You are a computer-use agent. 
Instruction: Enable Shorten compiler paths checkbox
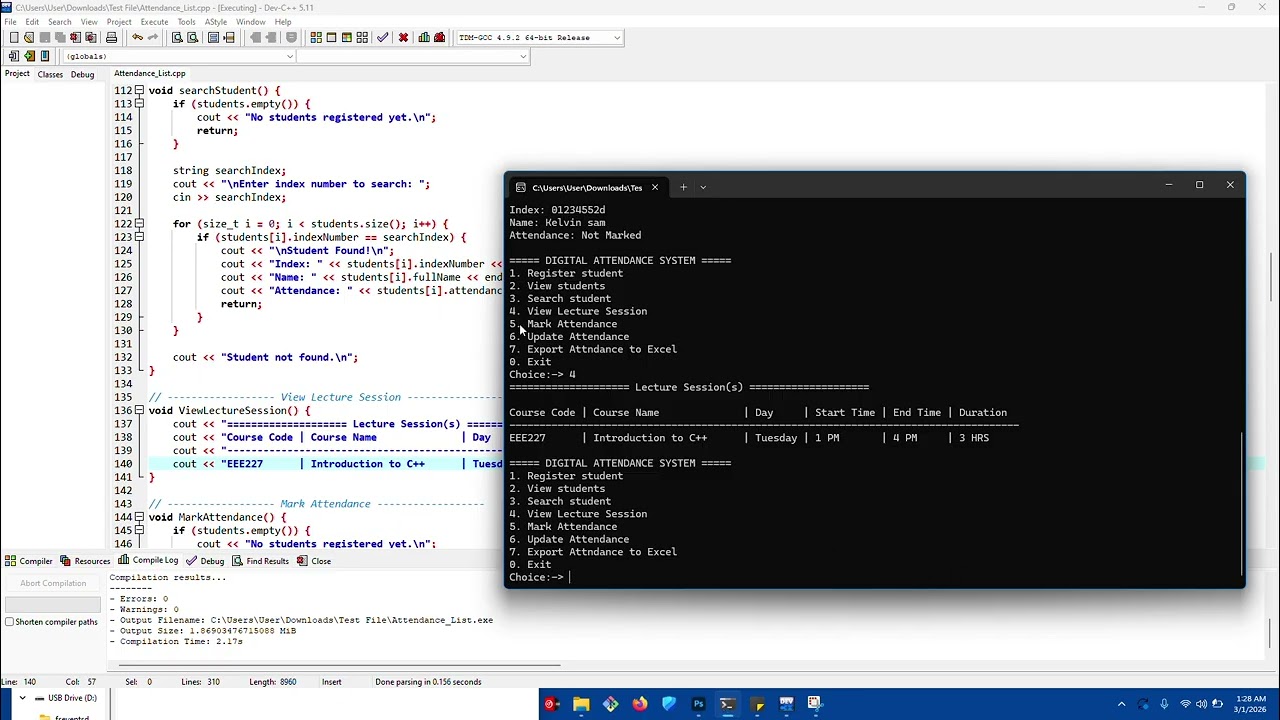point(10,622)
